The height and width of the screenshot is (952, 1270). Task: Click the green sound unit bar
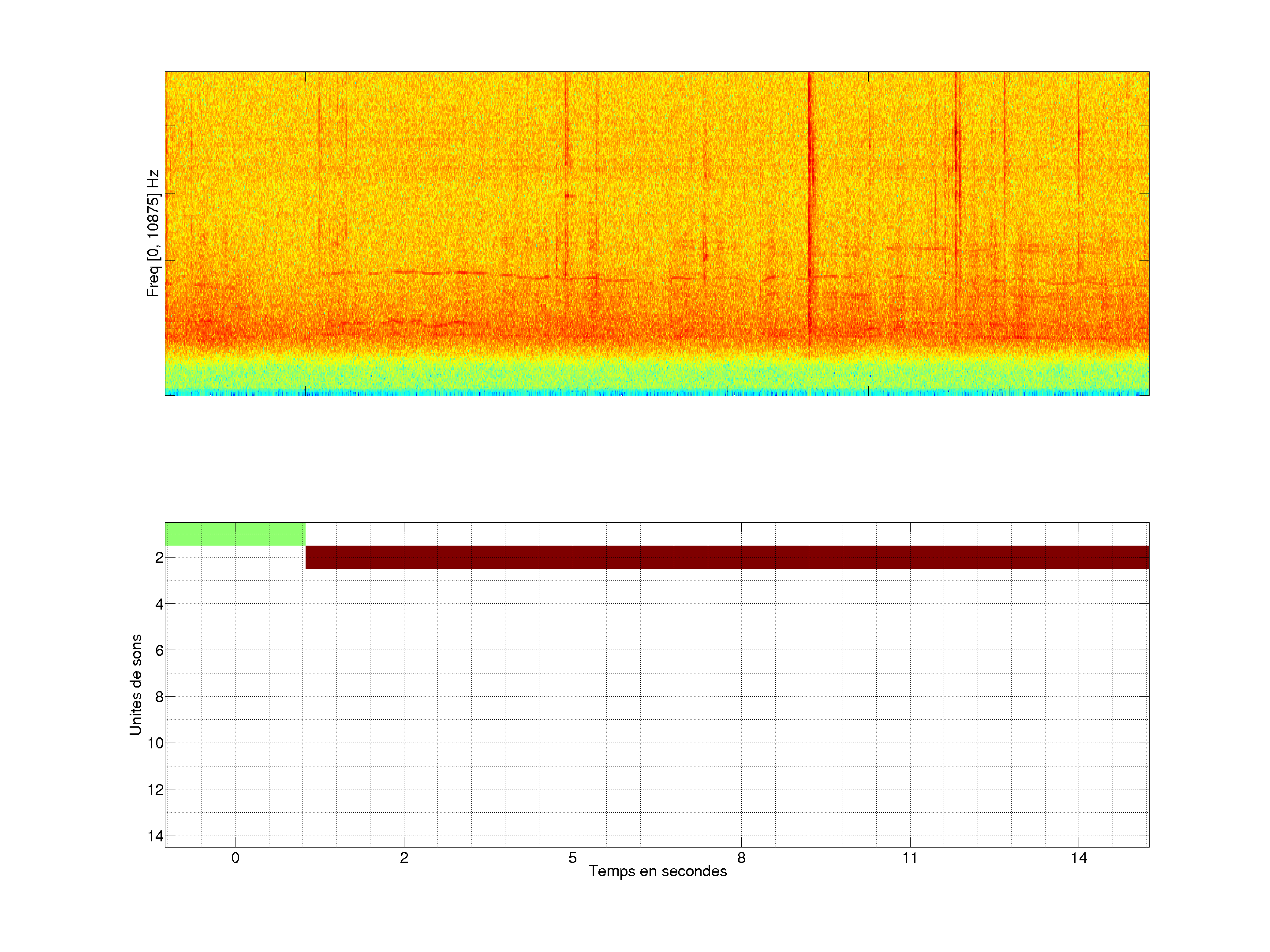coord(235,534)
